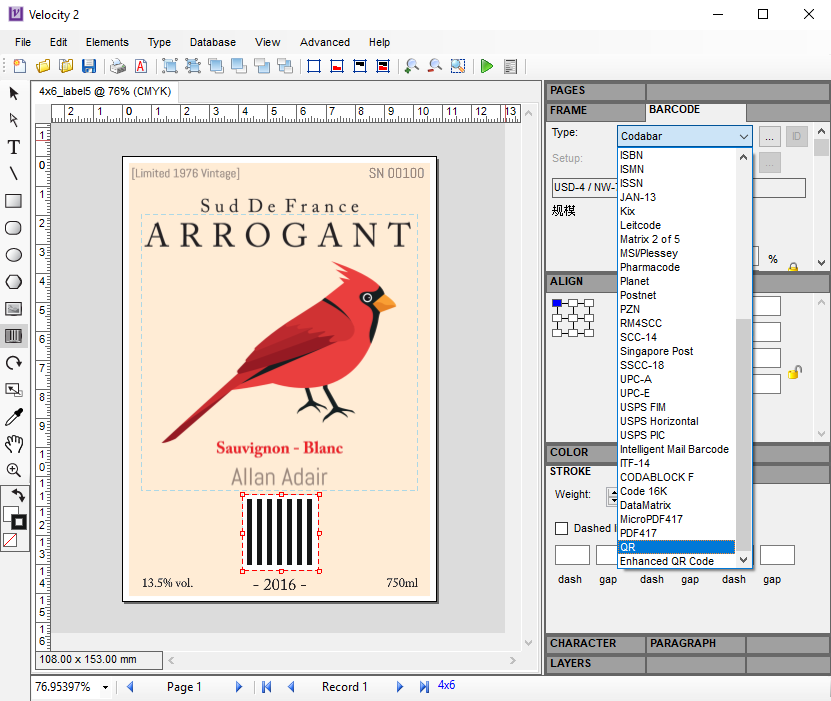
Task: Open the Database menu
Action: click(x=212, y=42)
